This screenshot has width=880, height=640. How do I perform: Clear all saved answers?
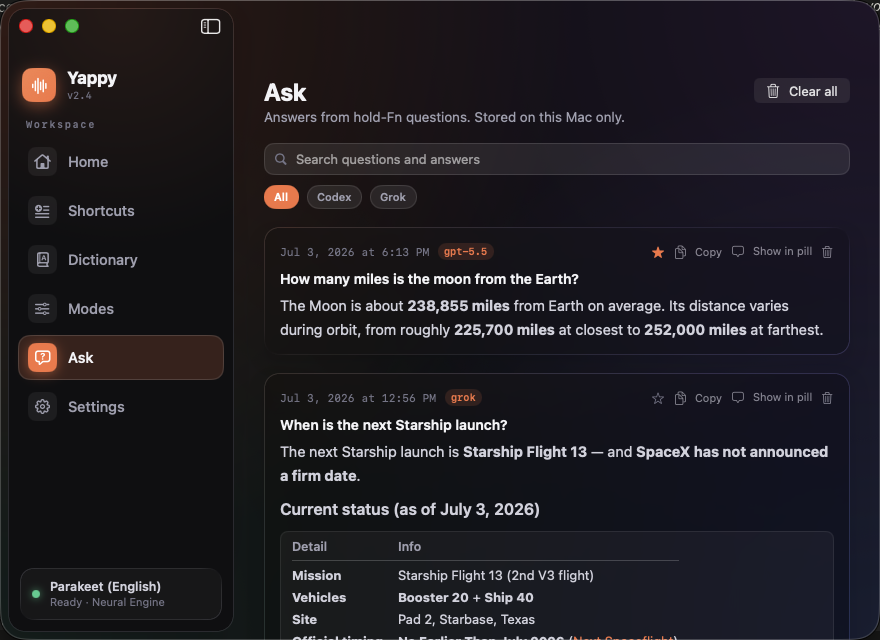pos(801,91)
